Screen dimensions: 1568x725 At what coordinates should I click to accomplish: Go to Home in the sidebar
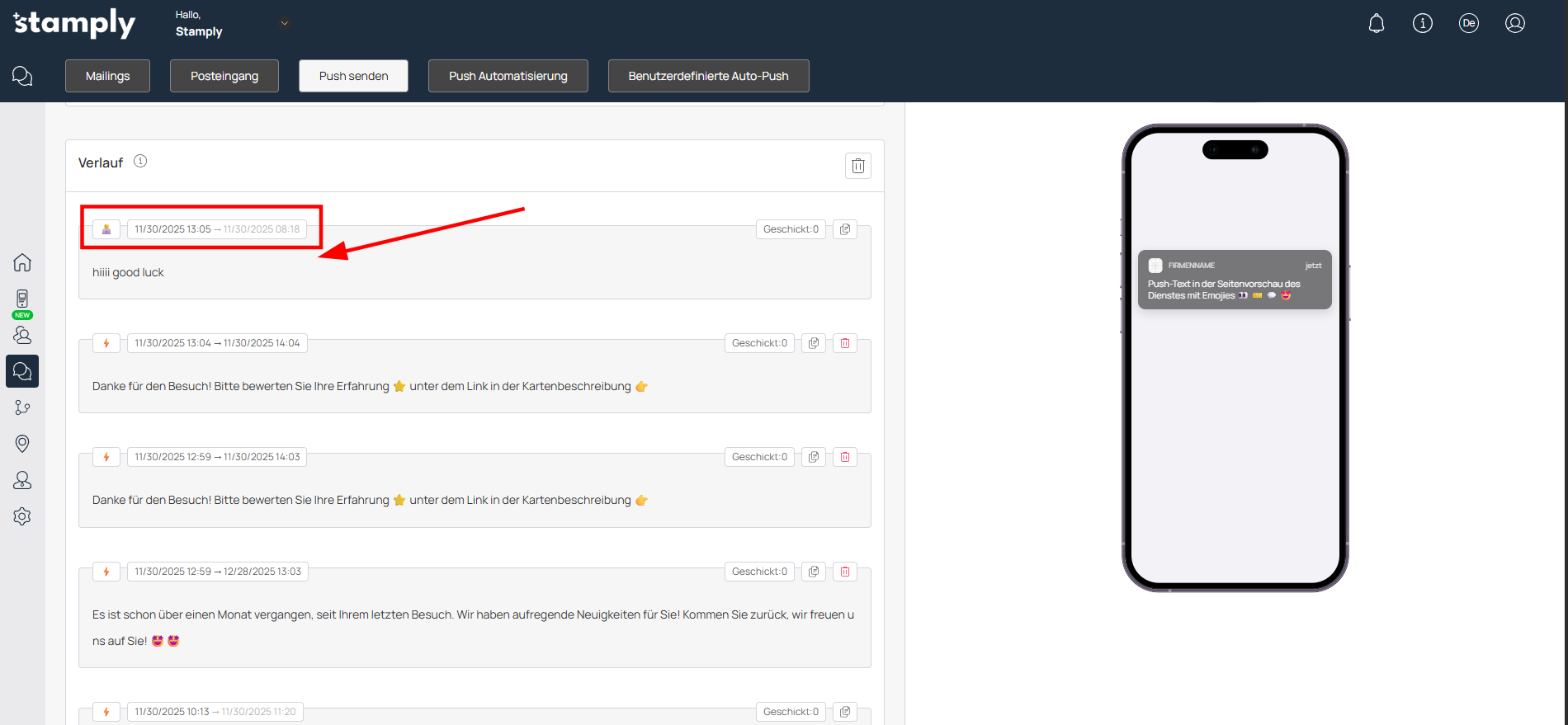pyautogui.click(x=22, y=262)
